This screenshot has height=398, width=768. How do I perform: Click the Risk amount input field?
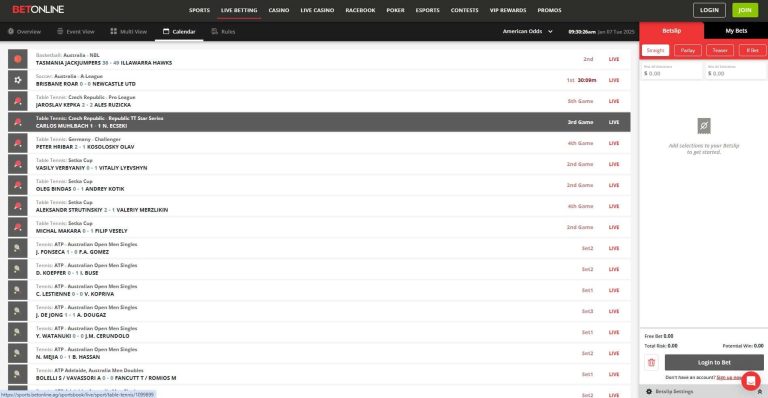click(672, 71)
